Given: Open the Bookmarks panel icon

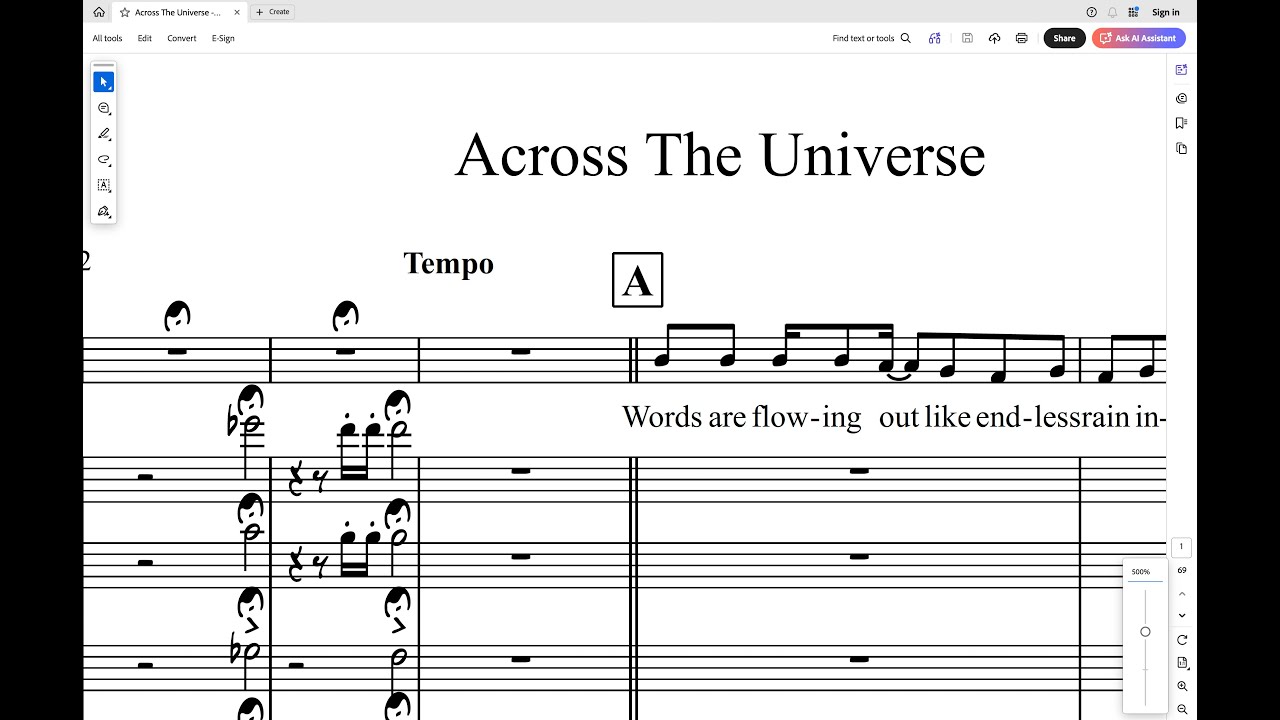Looking at the screenshot, I should coord(1181,123).
